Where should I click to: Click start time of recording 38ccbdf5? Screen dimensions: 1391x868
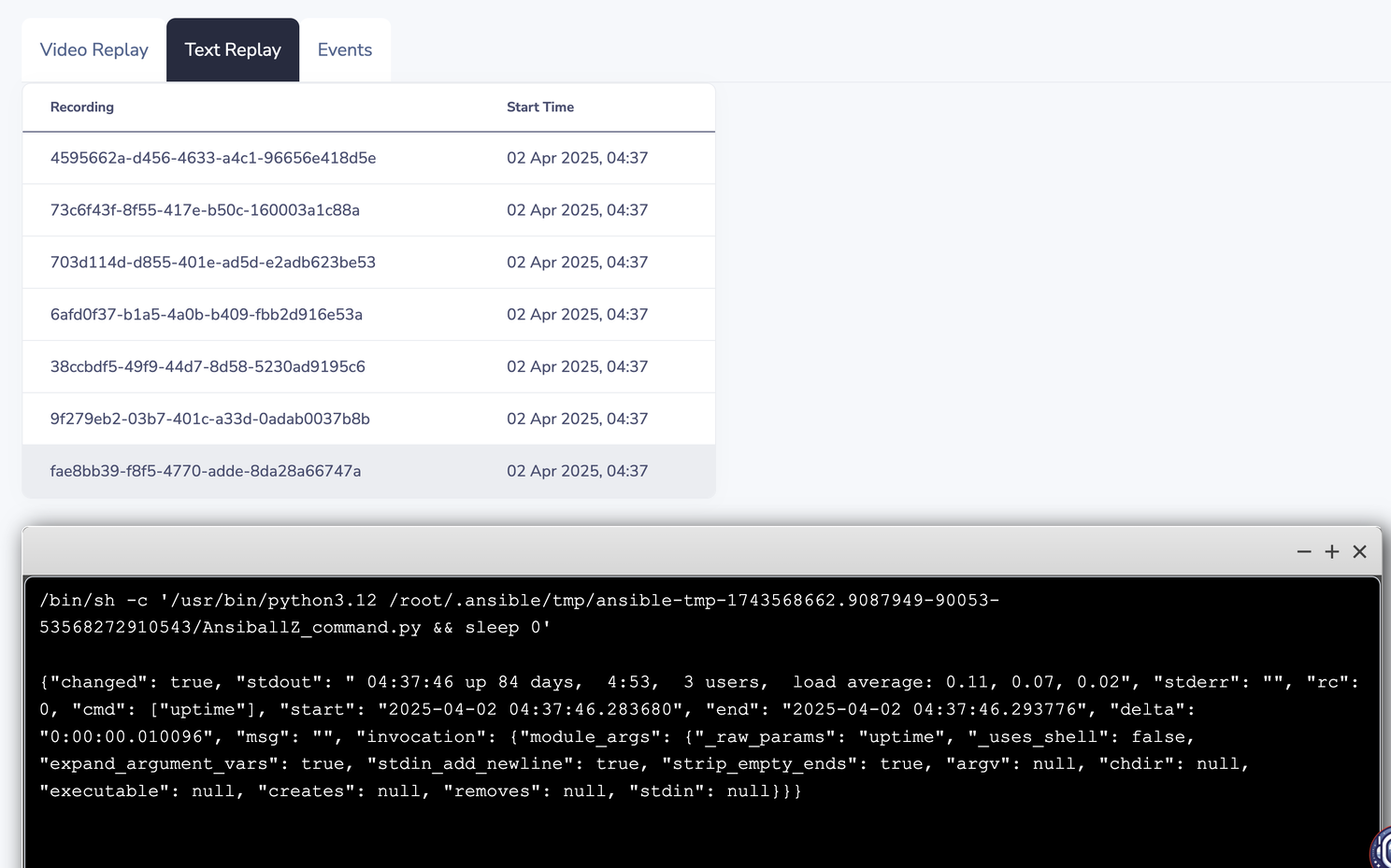coord(577,367)
